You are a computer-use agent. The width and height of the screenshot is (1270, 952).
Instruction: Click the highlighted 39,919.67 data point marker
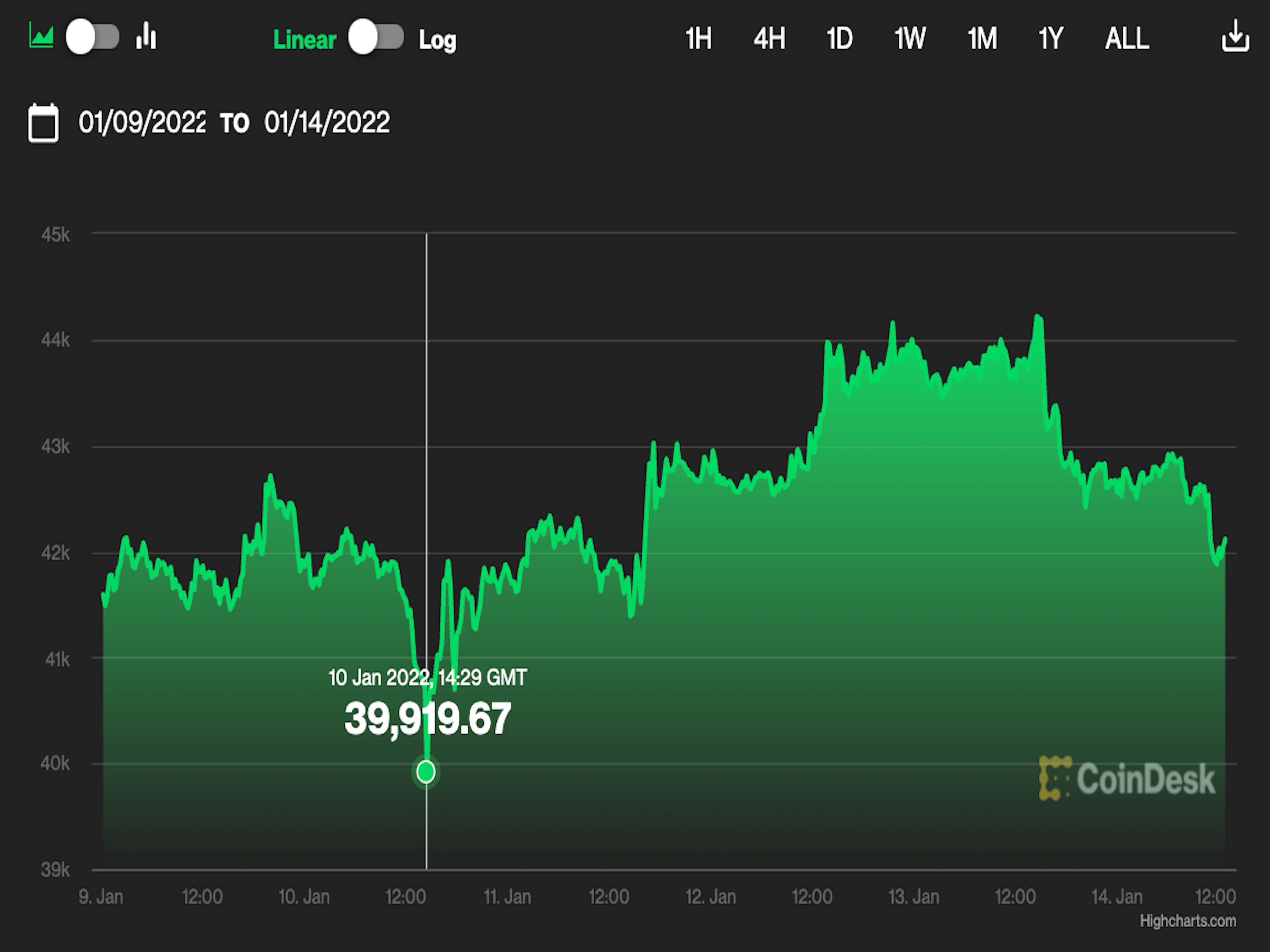coord(426,772)
